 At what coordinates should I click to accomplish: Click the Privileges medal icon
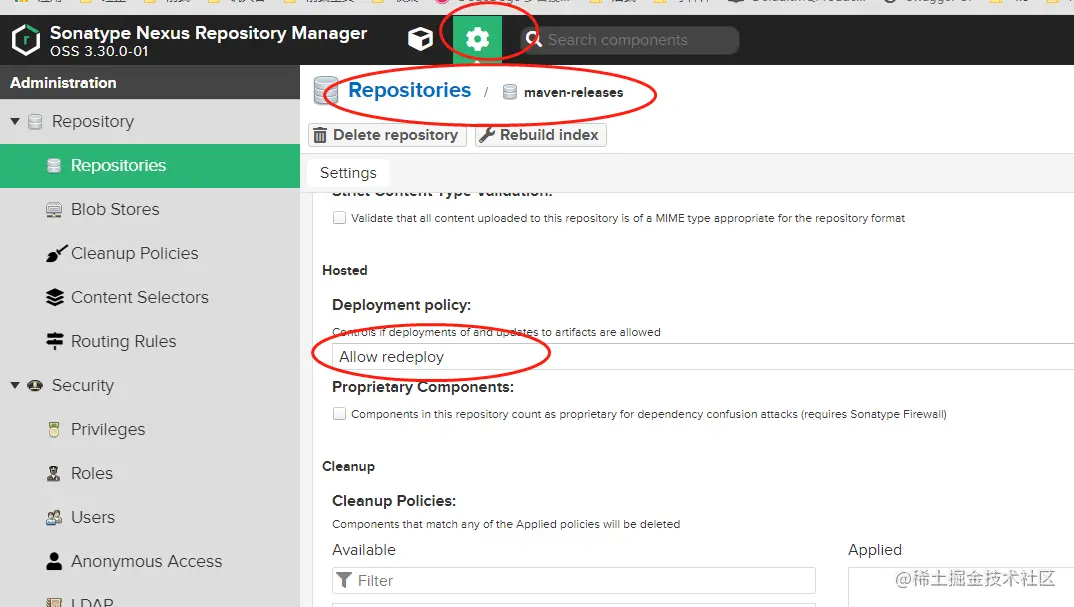[54, 430]
